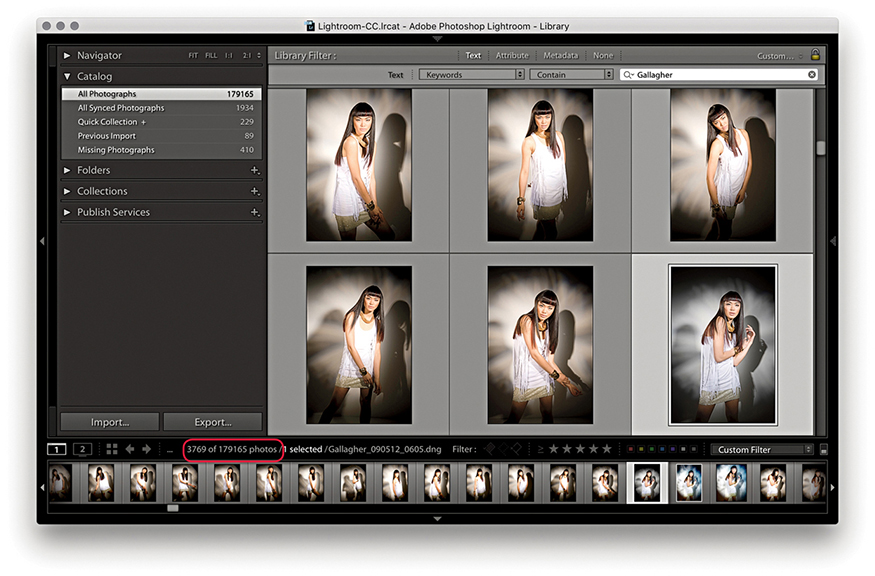Go back with the left arrow icon
Image resolution: width=875 pixels, height=576 pixels.
click(130, 450)
